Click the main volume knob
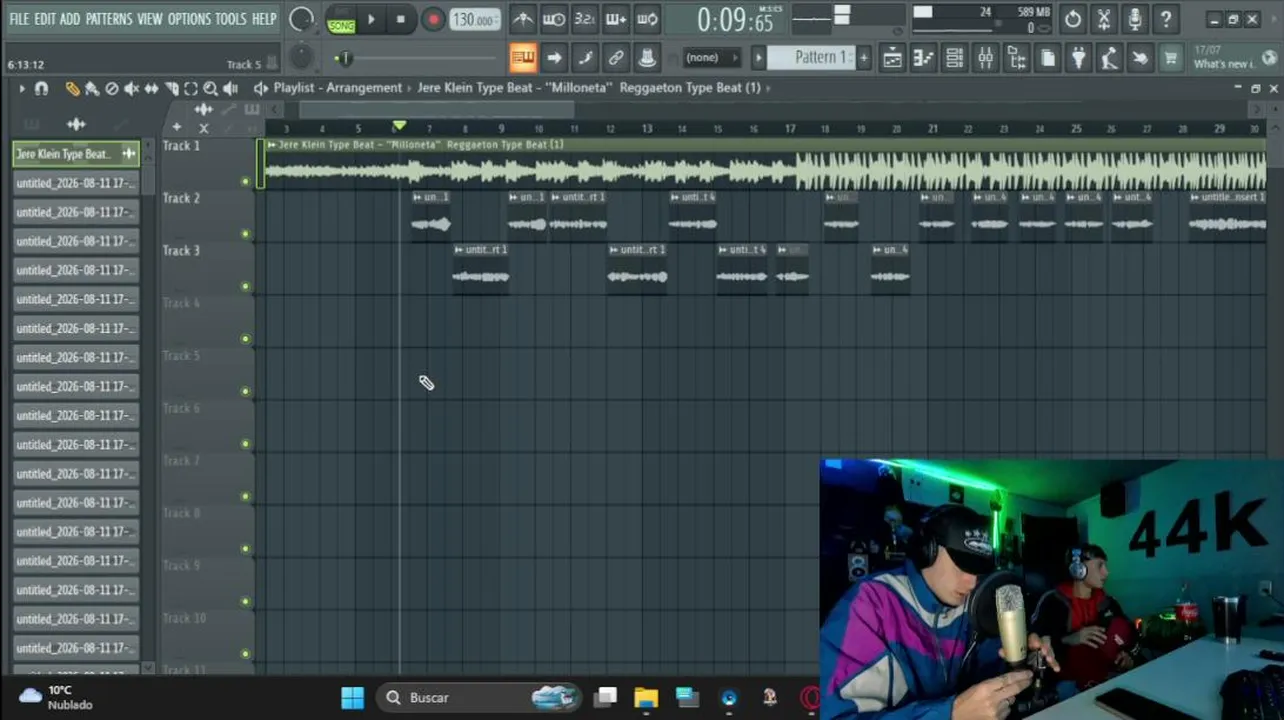 [x=300, y=19]
